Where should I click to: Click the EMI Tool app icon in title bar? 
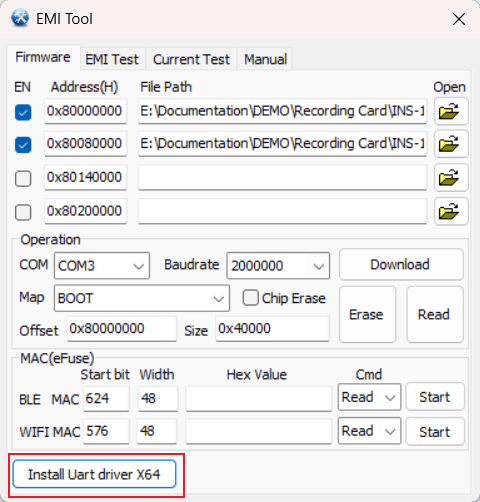pos(20,18)
